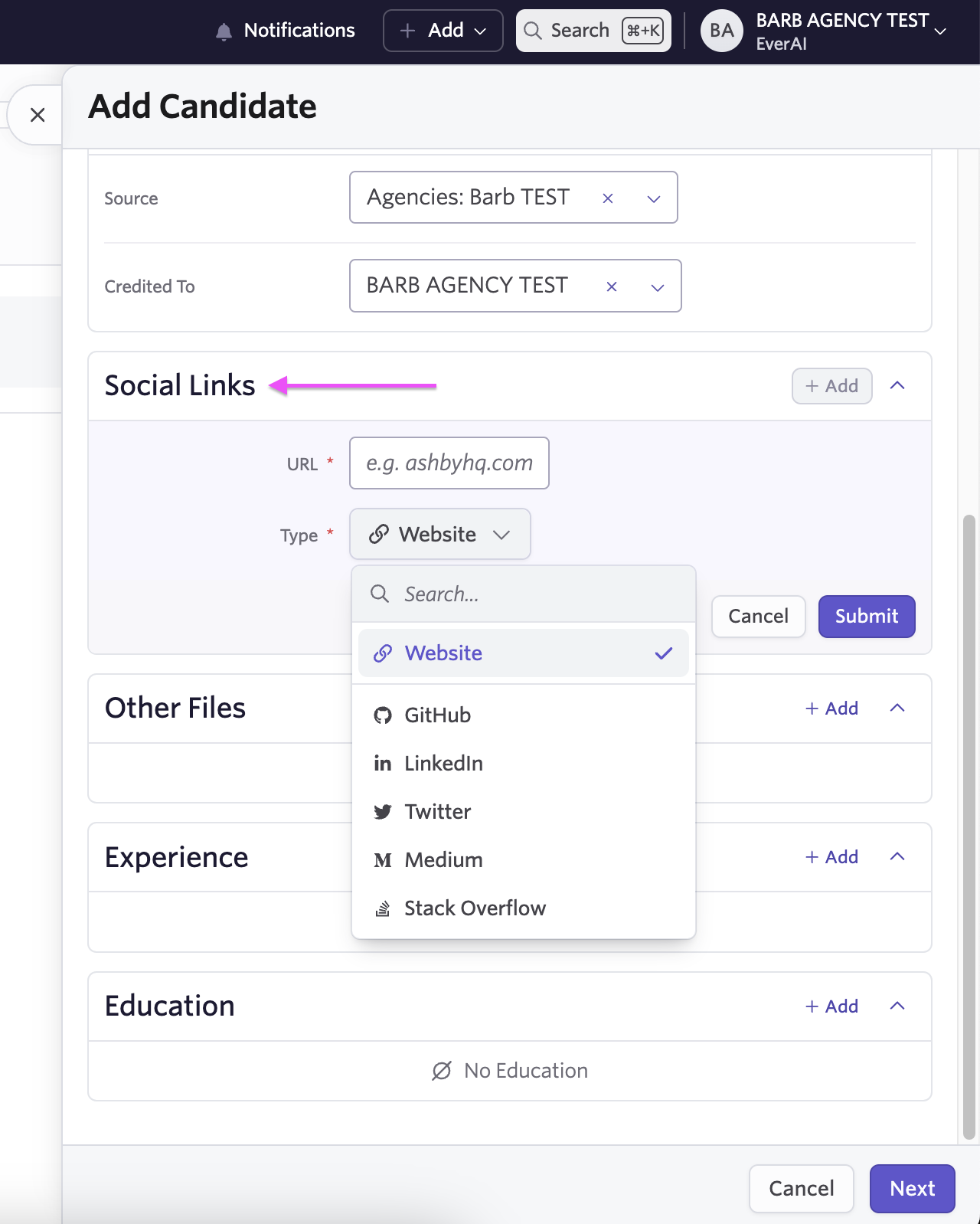
Task: Click the GitHub logo icon
Action: point(383,715)
